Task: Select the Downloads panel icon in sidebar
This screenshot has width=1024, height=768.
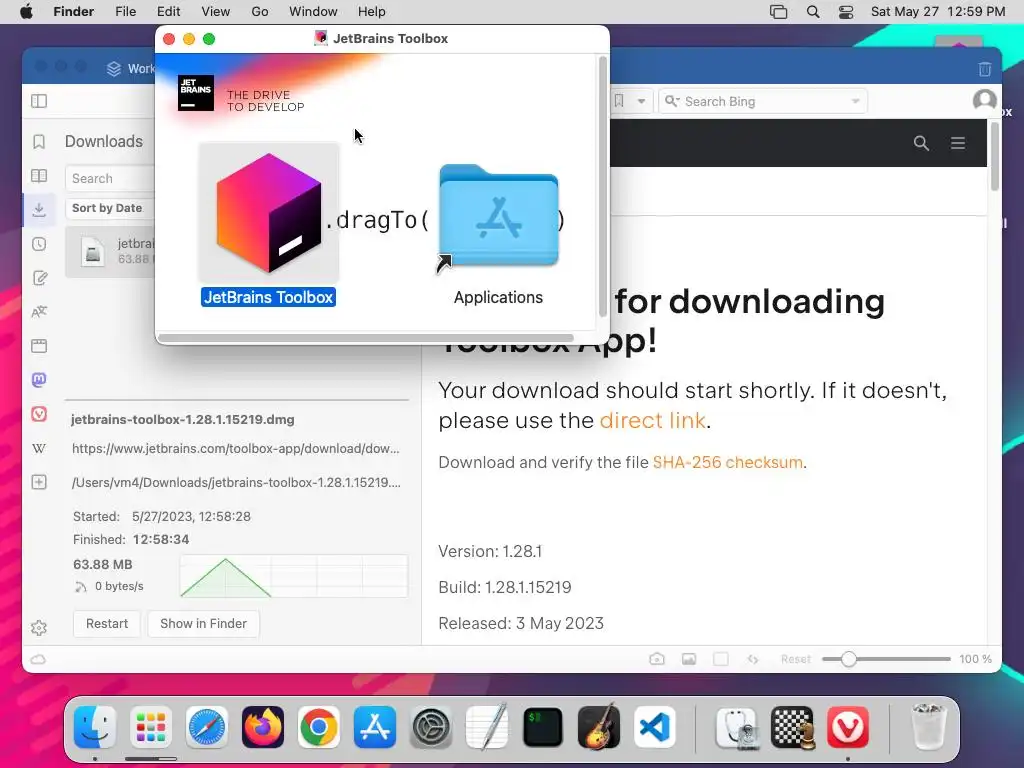Action: [x=39, y=210]
